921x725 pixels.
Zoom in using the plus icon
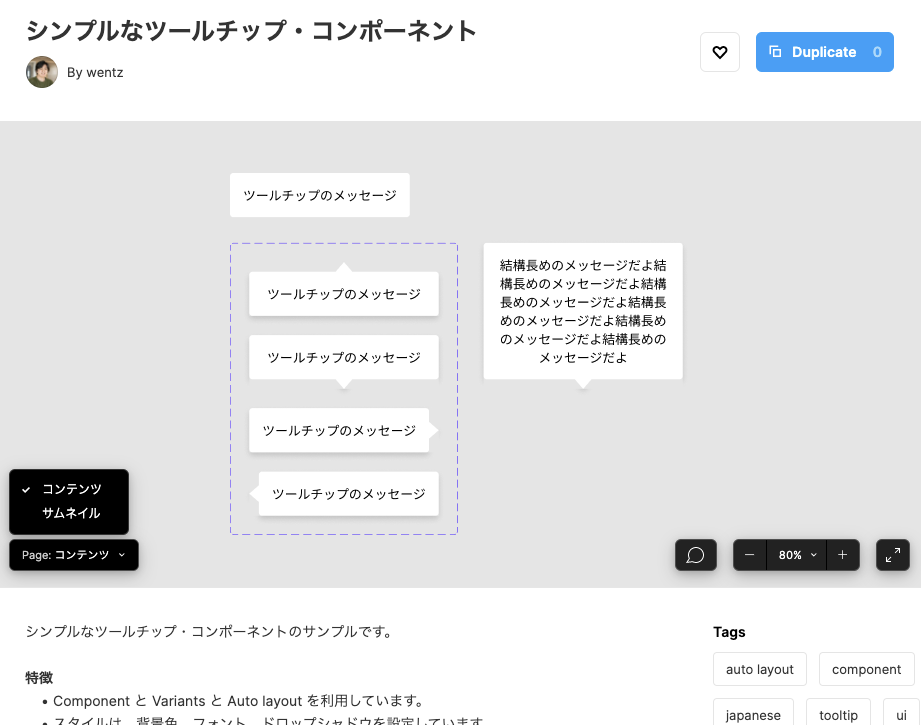pyautogui.click(x=841, y=555)
